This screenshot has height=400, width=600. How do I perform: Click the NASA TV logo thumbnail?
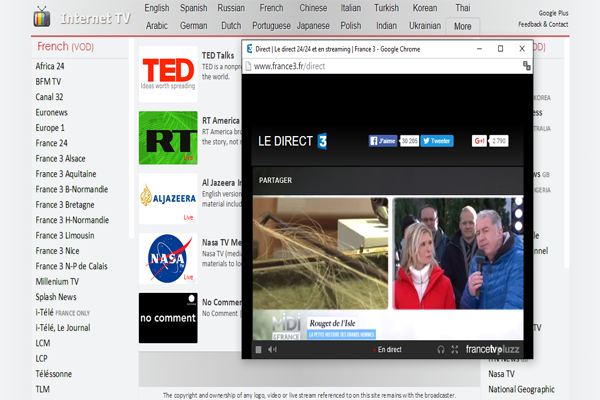coord(168,258)
